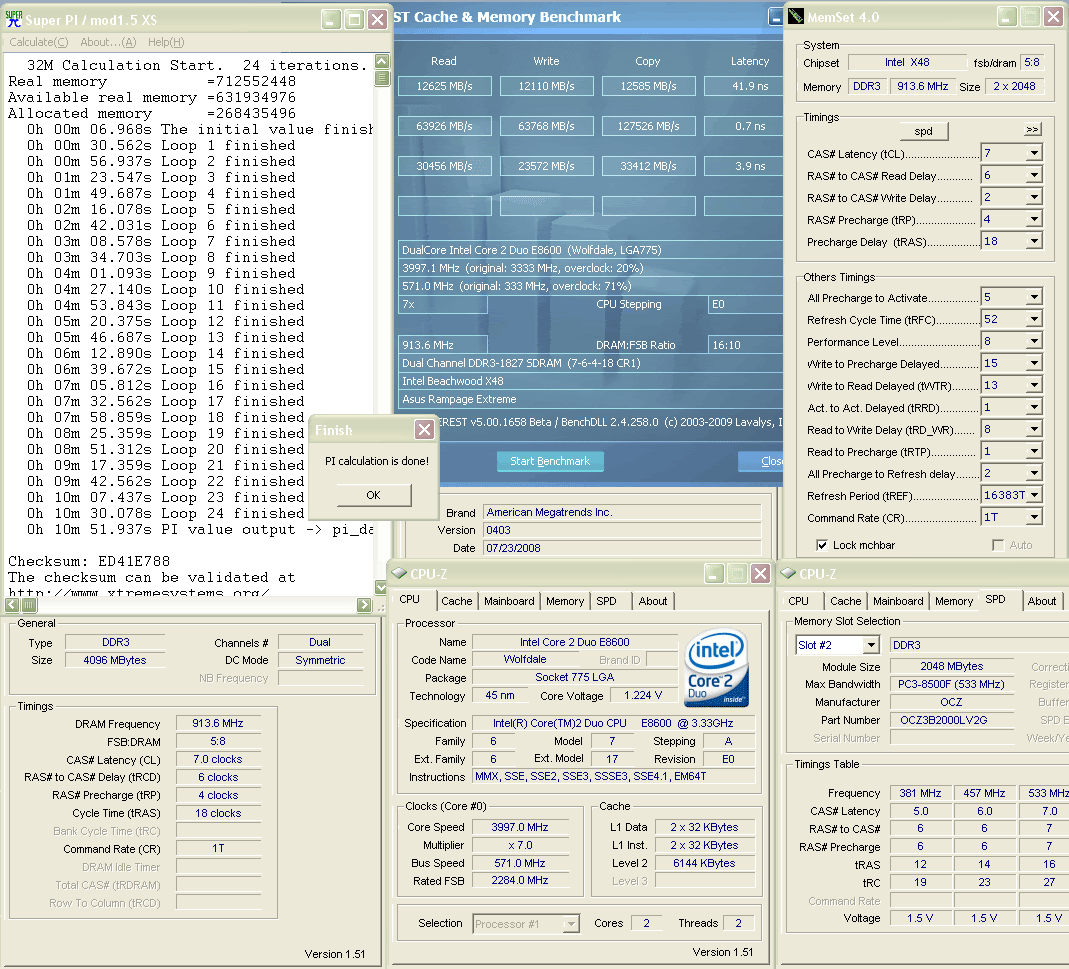Screen dimensions: 1069x969
Task: Click Asus Rampage Extreme motherboard line
Action: [589, 399]
